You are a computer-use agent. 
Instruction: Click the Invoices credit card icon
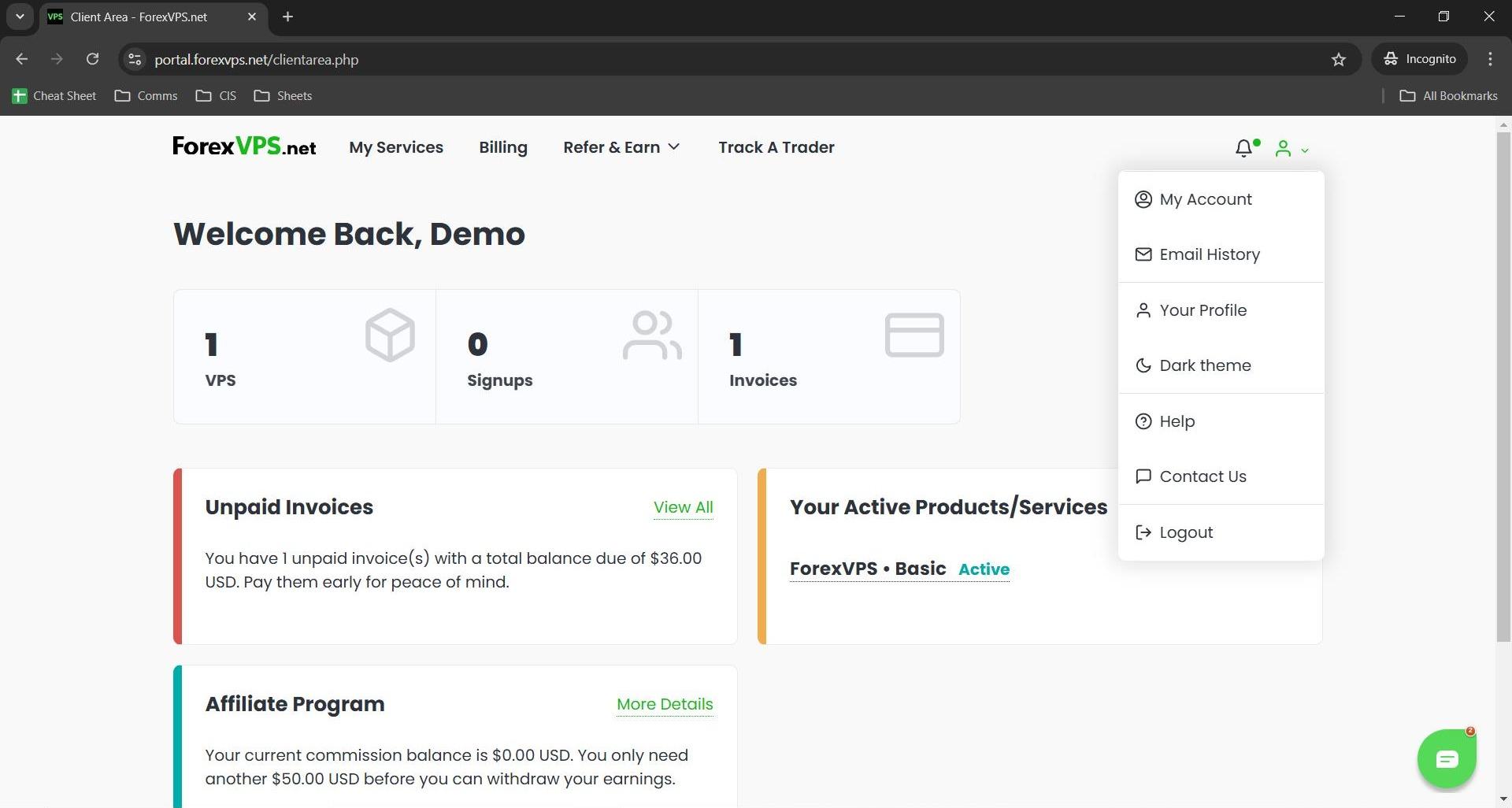coord(914,335)
